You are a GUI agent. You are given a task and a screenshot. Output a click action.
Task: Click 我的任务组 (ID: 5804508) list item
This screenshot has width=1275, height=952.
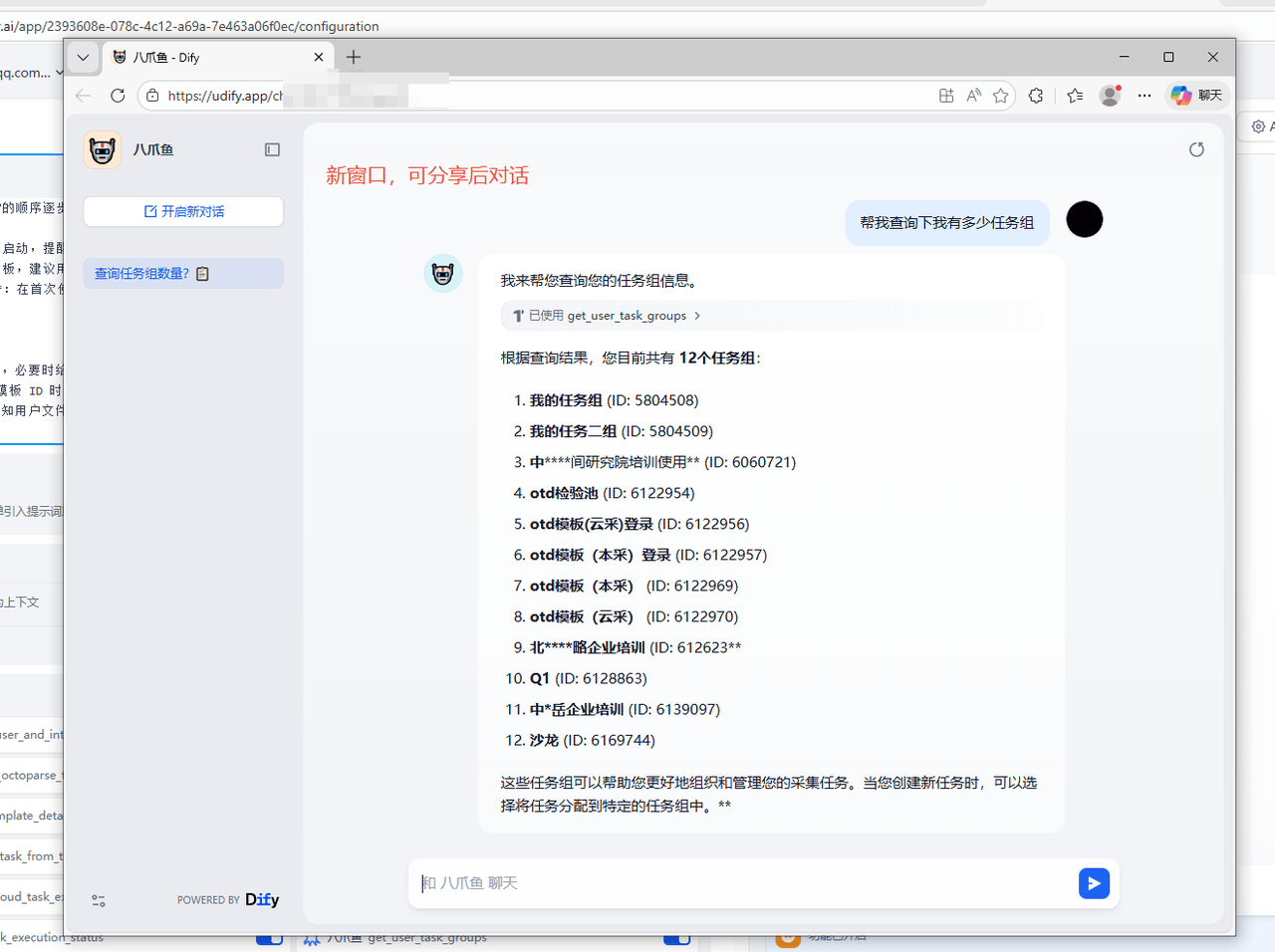coord(614,400)
